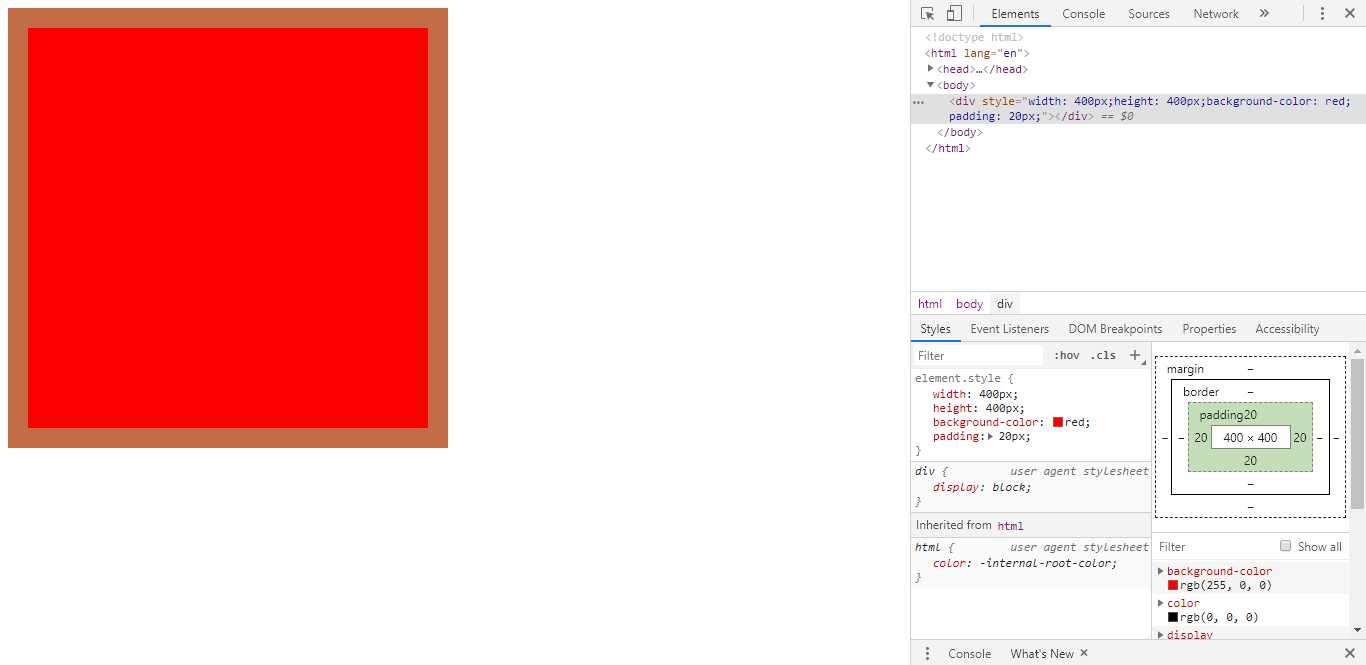Click div in the breadcrumb bar
Viewport: 1366px width, 665px height.
click(1005, 304)
